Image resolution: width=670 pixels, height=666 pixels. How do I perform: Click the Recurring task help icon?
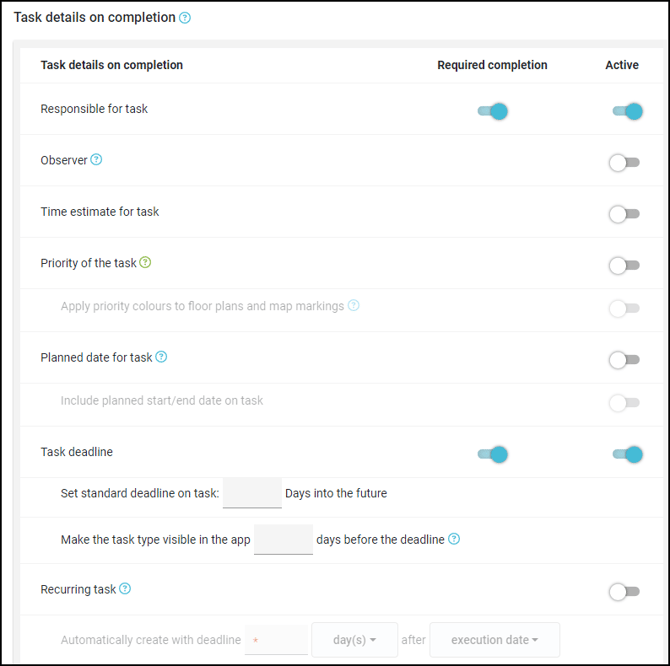pos(125,589)
